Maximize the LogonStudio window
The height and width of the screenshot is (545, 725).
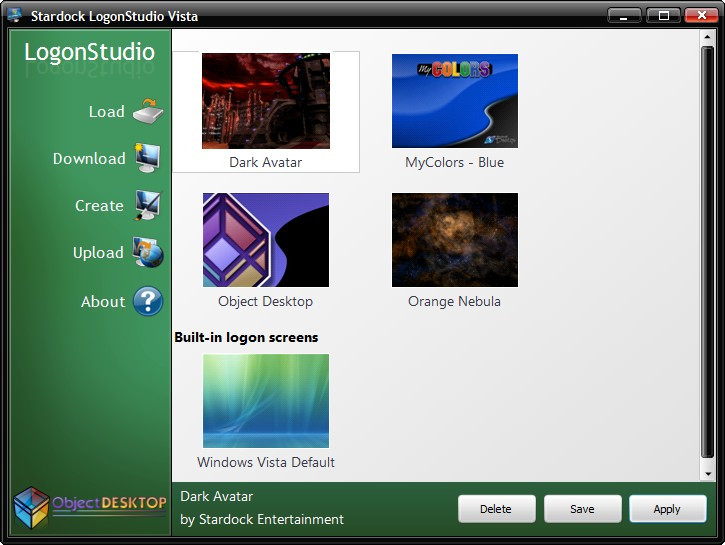tap(663, 15)
